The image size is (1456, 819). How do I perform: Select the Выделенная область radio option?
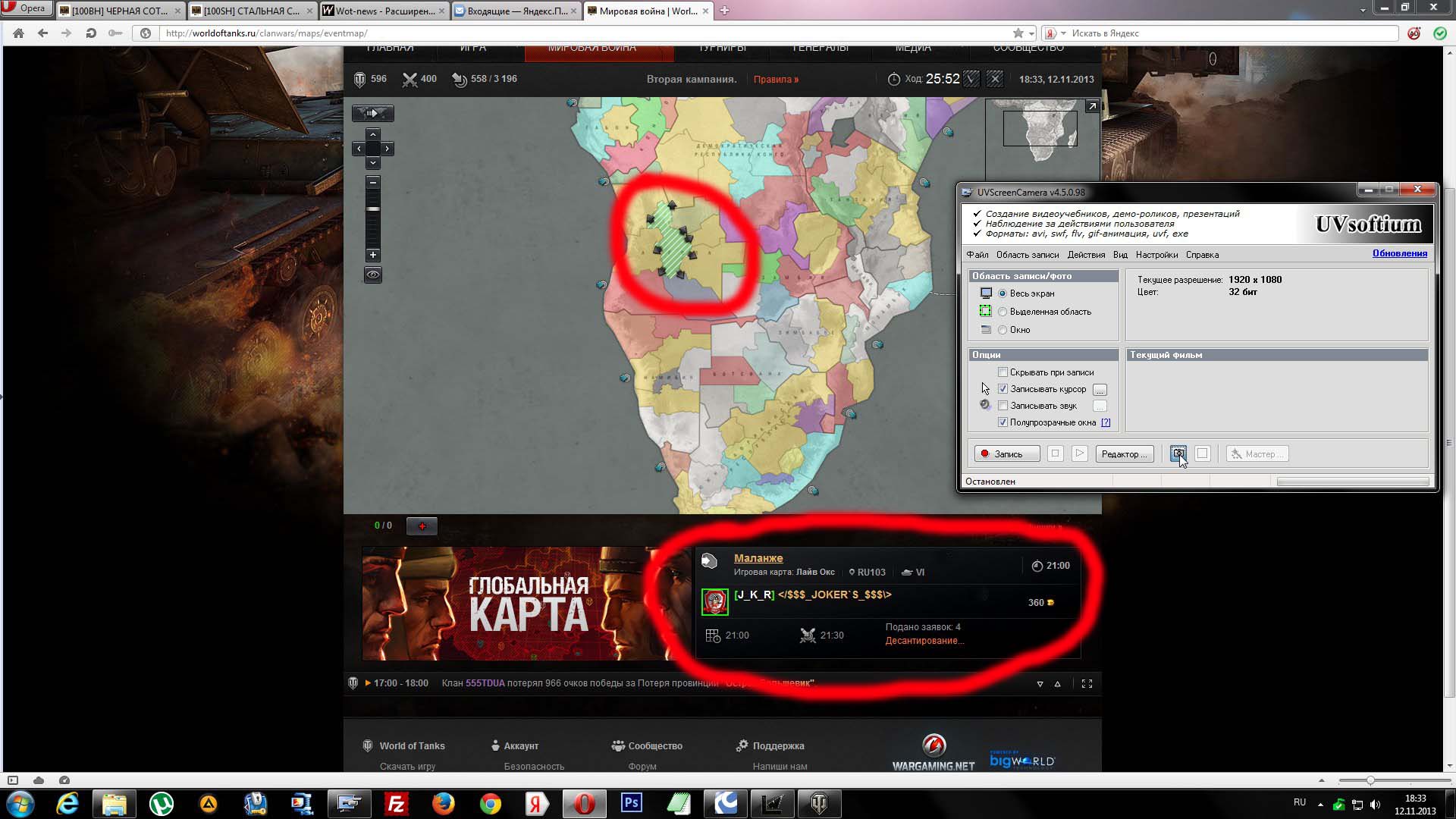pos(1003,312)
